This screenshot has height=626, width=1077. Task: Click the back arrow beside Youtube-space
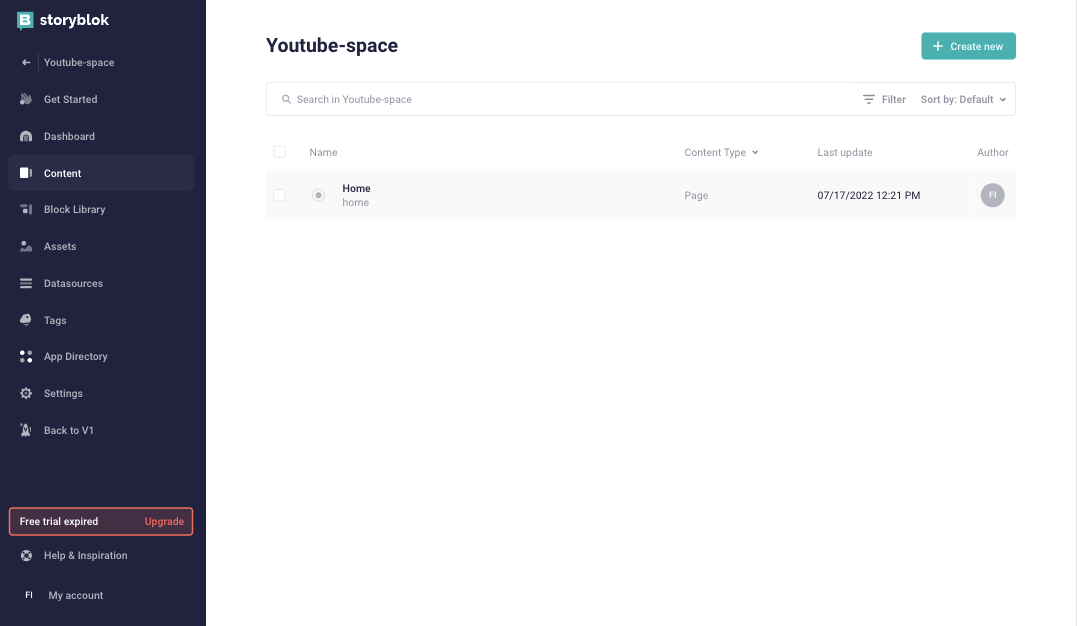click(x=26, y=63)
